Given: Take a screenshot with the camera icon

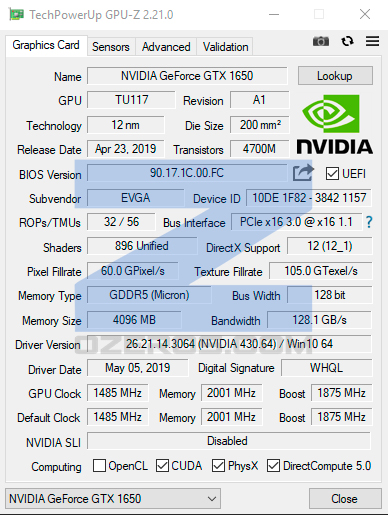Looking at the screenshot, I should click(321, 41).
